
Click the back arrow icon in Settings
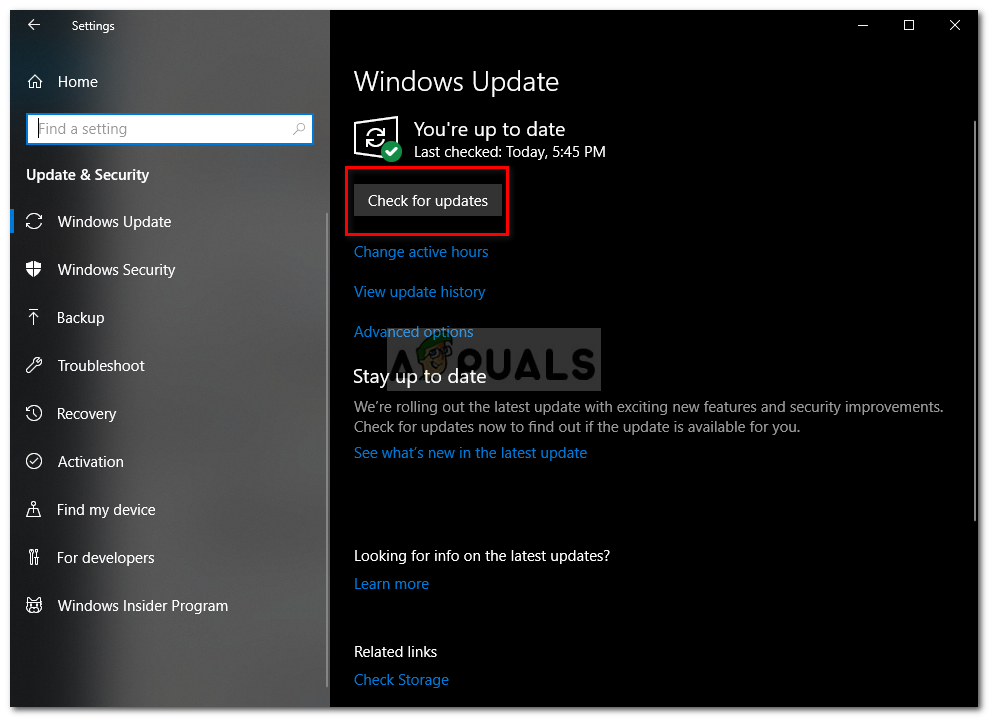coord(34,25)
